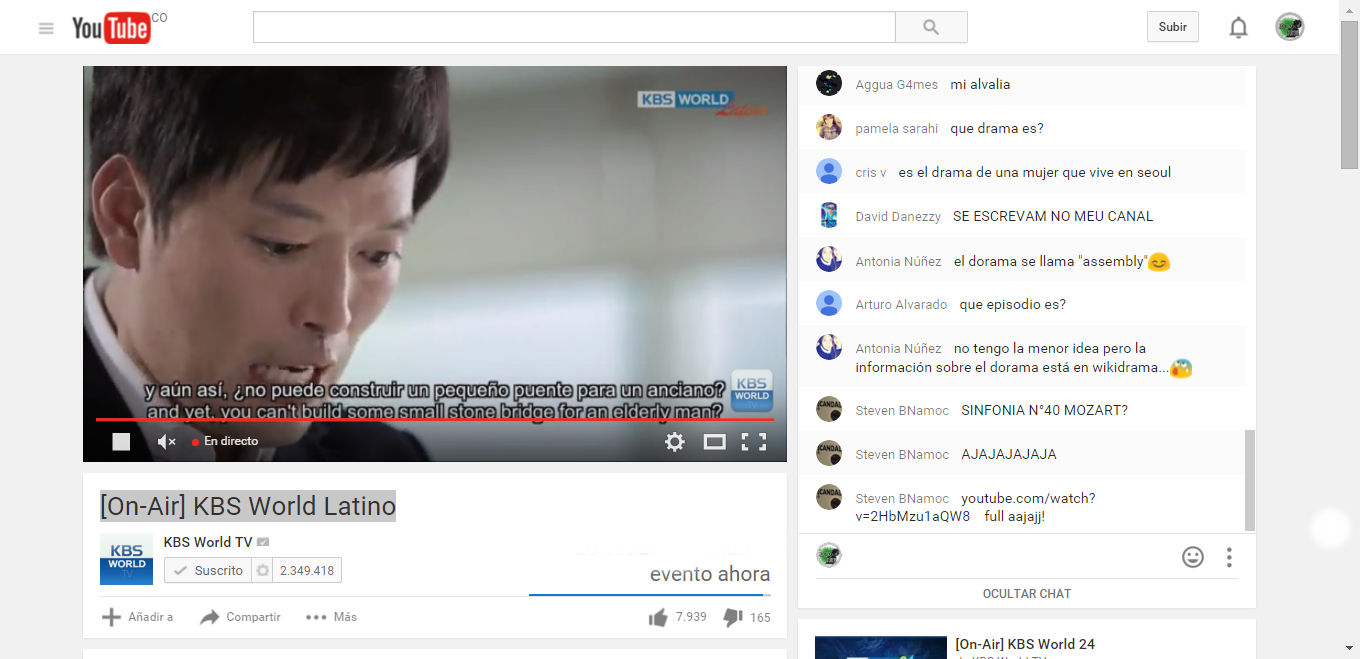Image resolution: width=1360 pixels, height=659 pixels.
Task: Click the Subir upload button
Action: [x=1173, y=27]
